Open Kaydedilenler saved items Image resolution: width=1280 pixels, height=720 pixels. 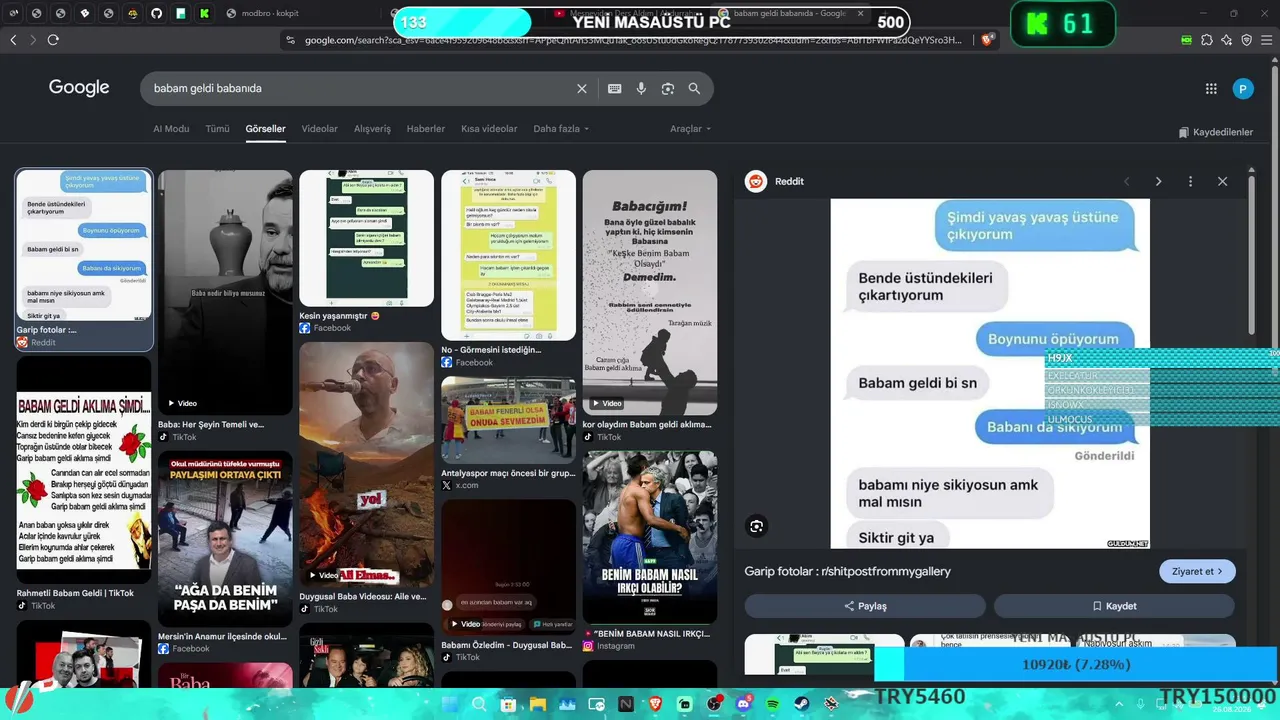point(1216,132)
